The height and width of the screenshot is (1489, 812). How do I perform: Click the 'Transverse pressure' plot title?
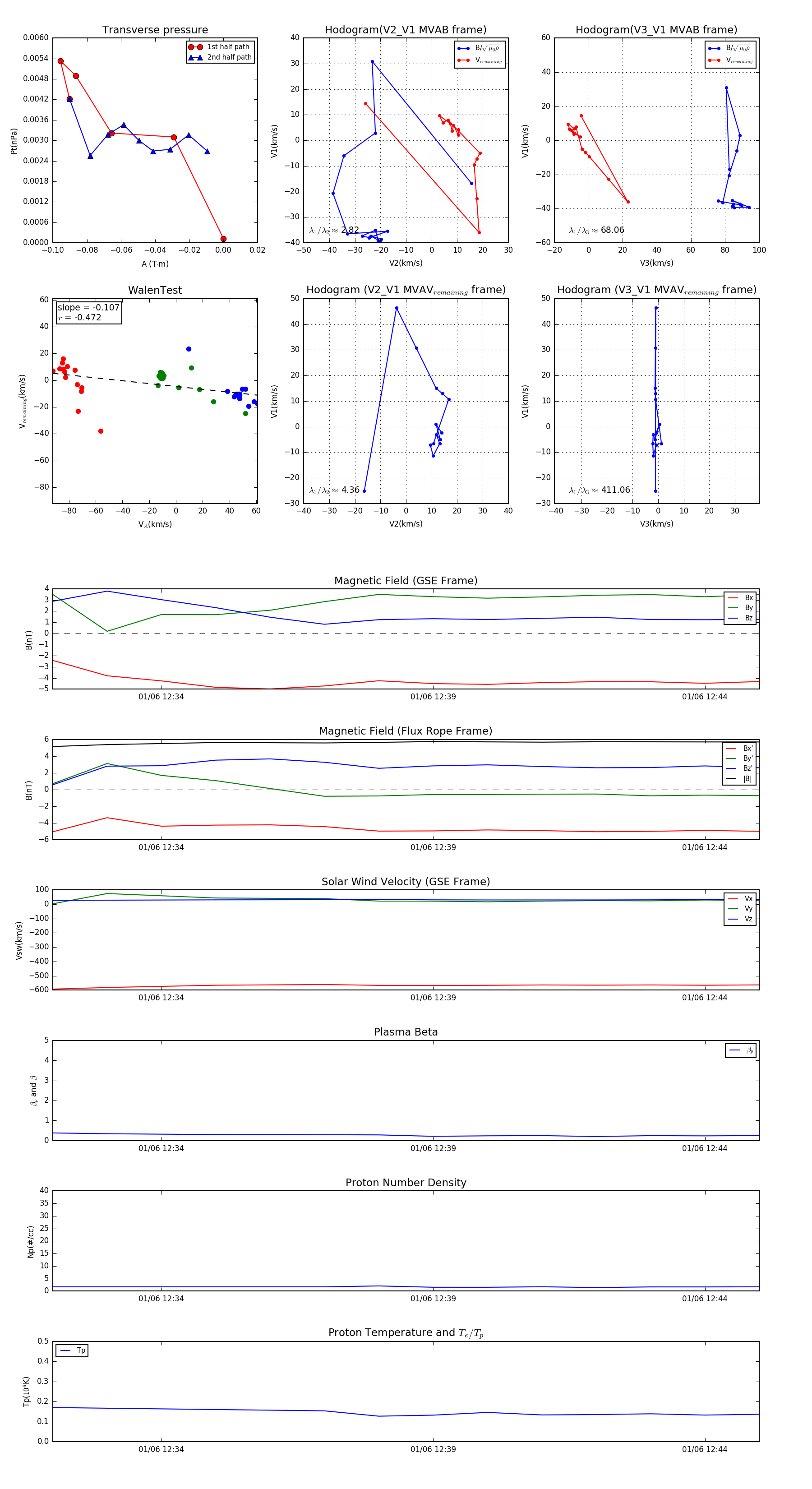coord(155,30)
